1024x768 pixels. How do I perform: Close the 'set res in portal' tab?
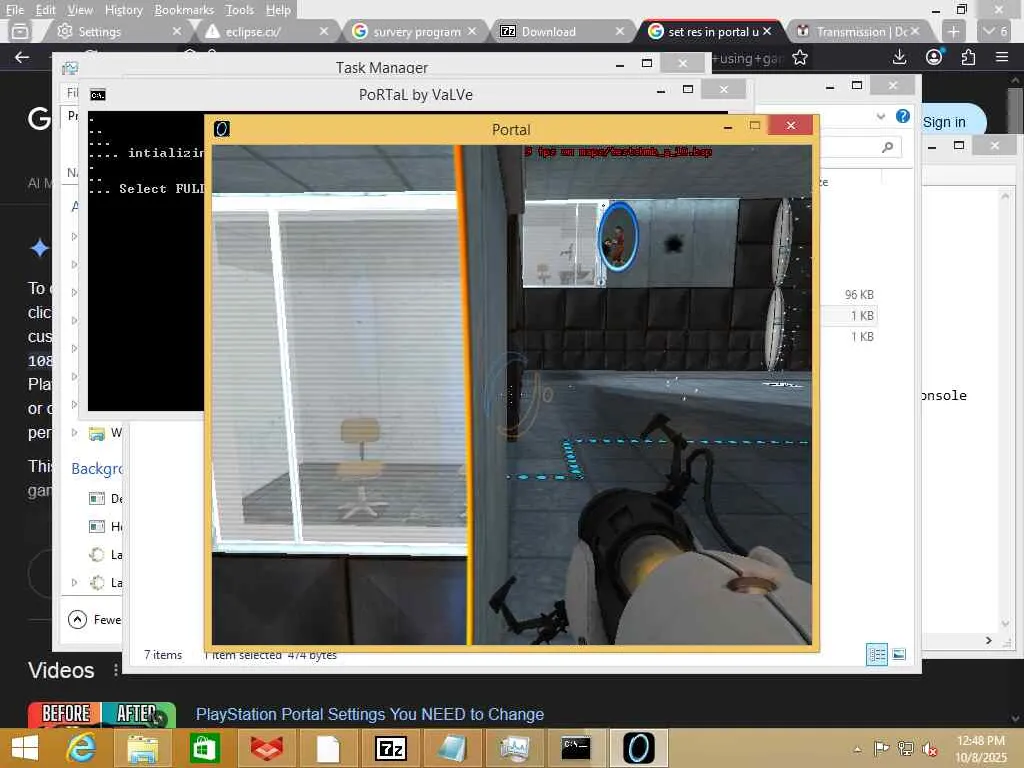[767, 31]
